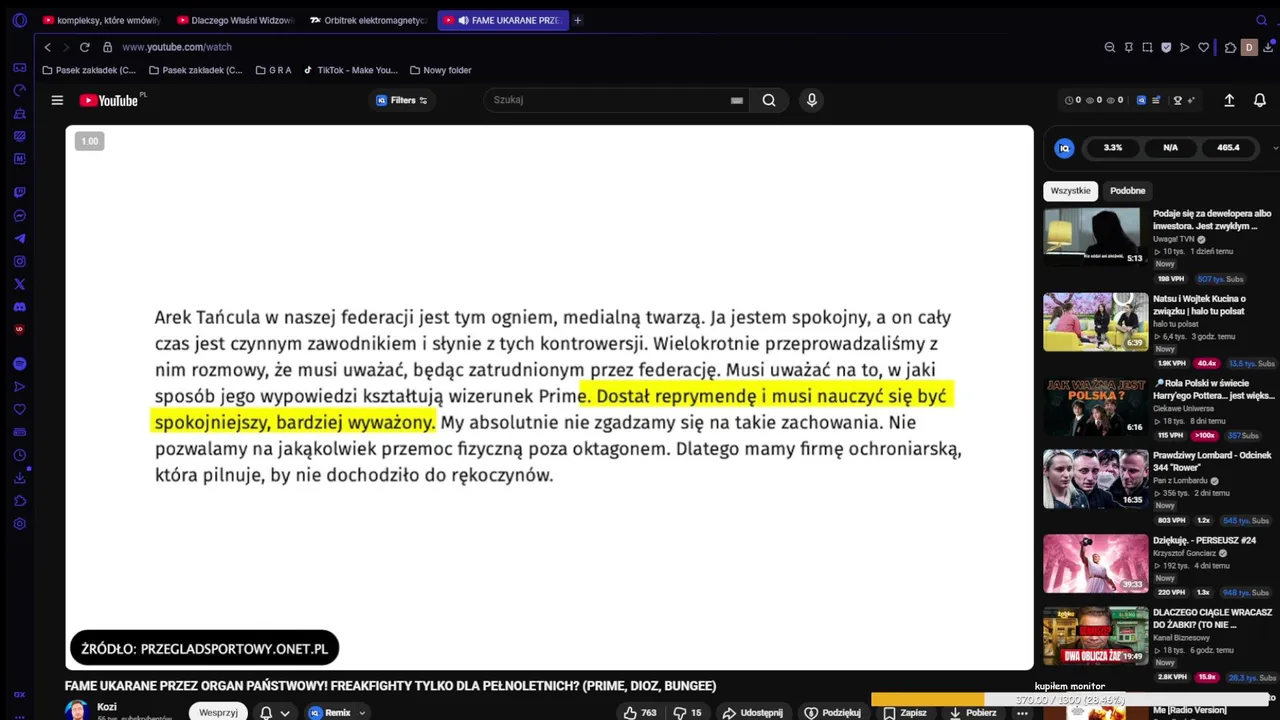Click the zoom-out magnifier in the address bar
The width and height of the screenshot is (1280, 720).
pyautogui.click(x=1110, y=47)
